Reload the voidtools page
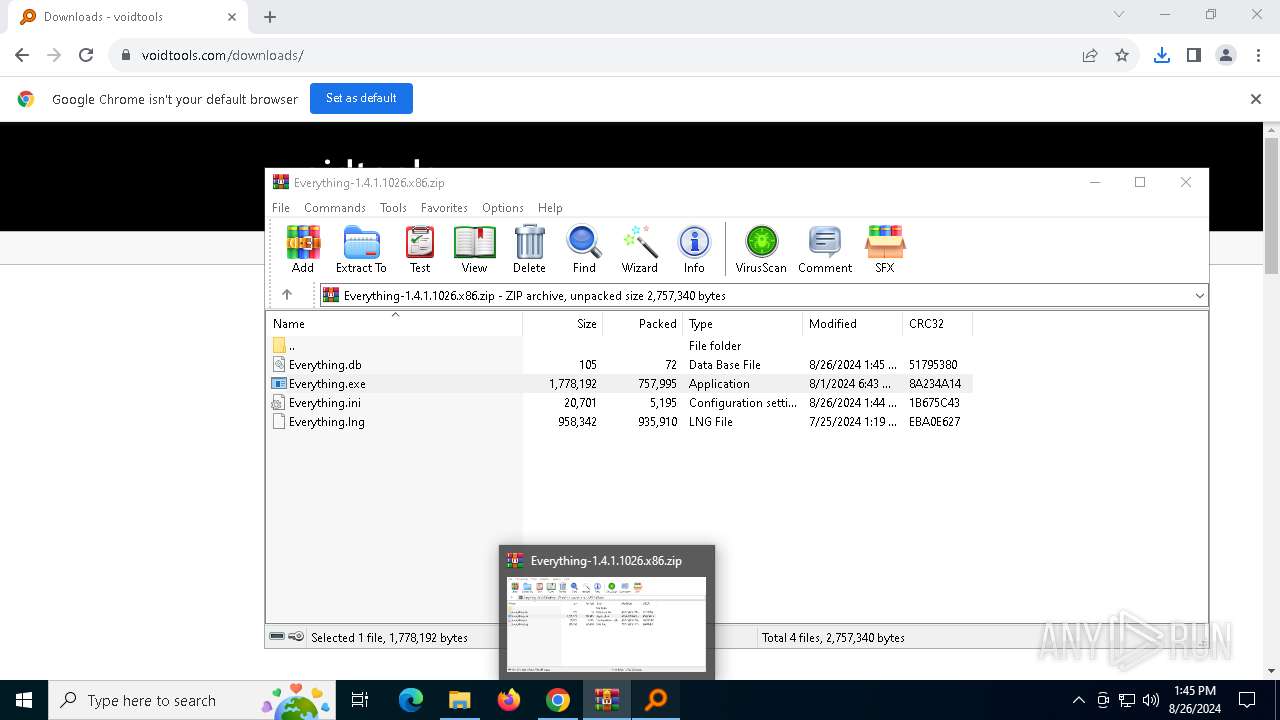The image size is (1280, 720). click(x=86, y=55)
